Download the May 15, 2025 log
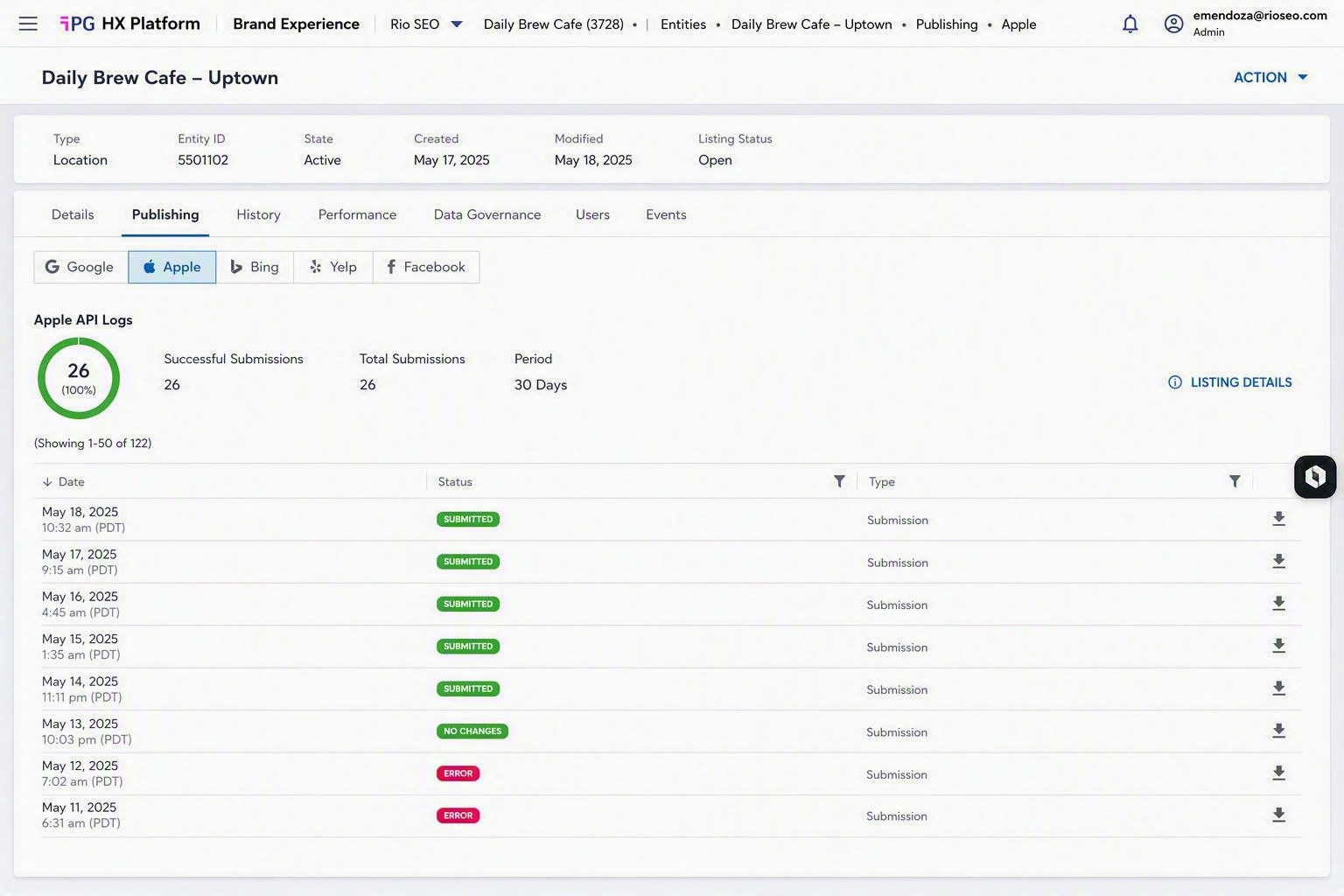The width and height of the screenshot is (1344, 896). [x=1278, y=646]
